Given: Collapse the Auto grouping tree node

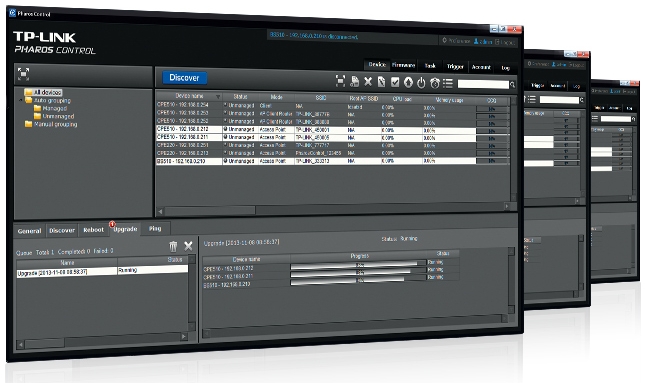Looking at the screenshot, I should [x=21, y=100].
